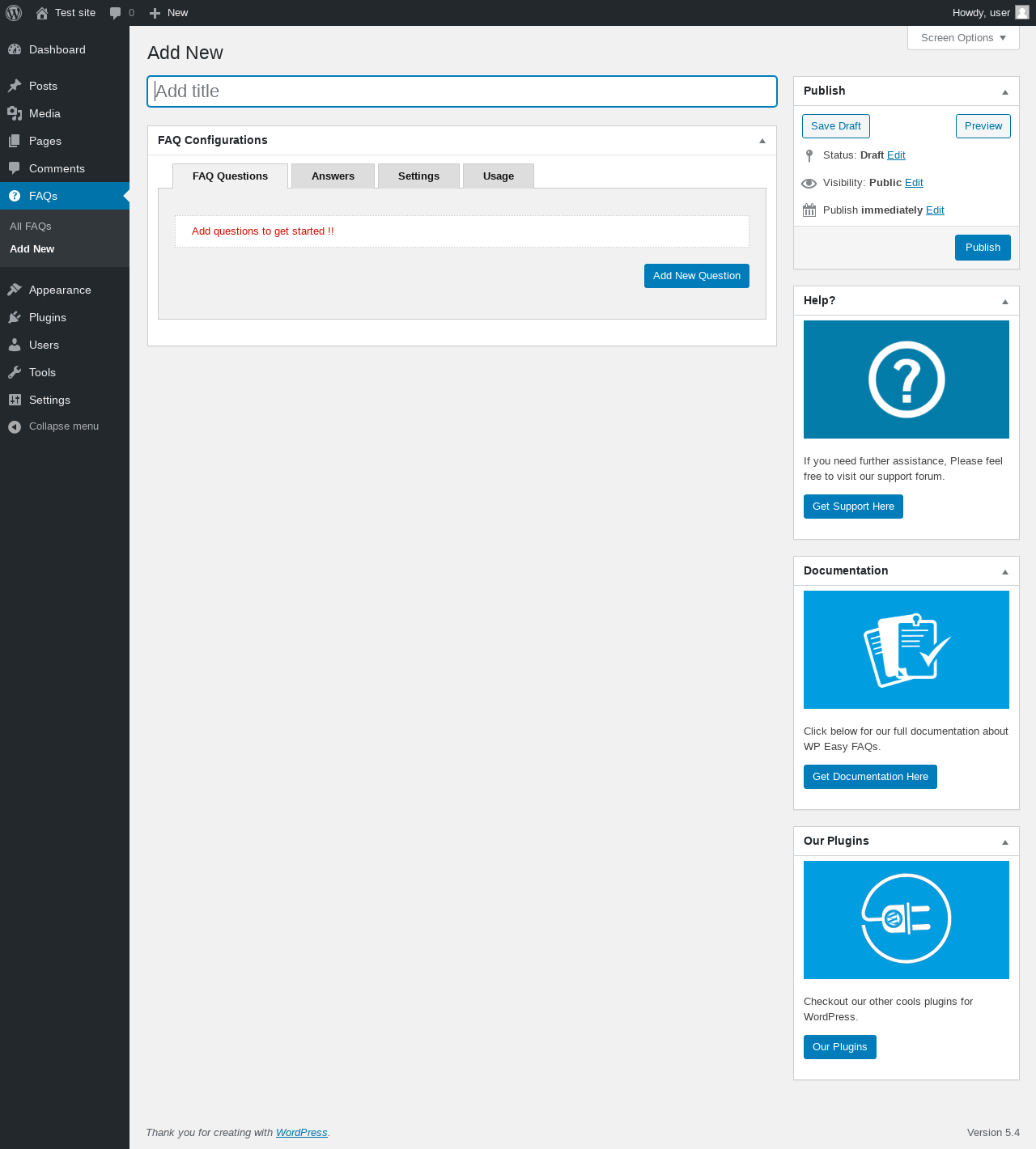The height and width of the screenshot is (1149, 1036).
Task: Open the Tools menu item
Action: click(x=65, y=372)
